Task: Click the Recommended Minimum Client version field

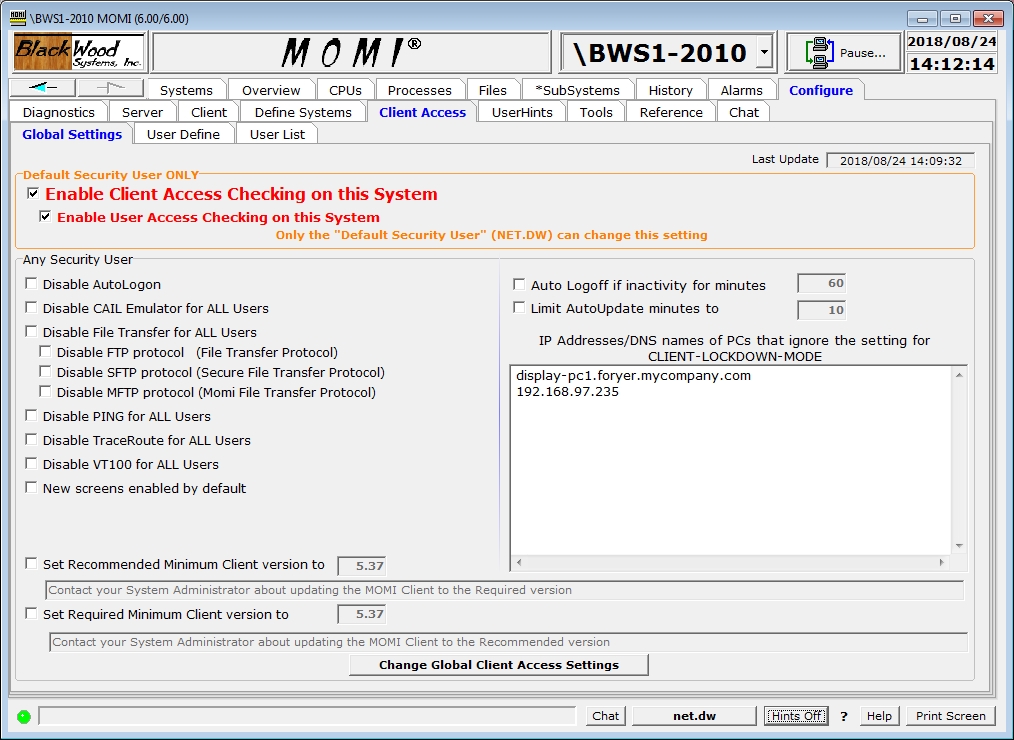Action: (362, 565)
